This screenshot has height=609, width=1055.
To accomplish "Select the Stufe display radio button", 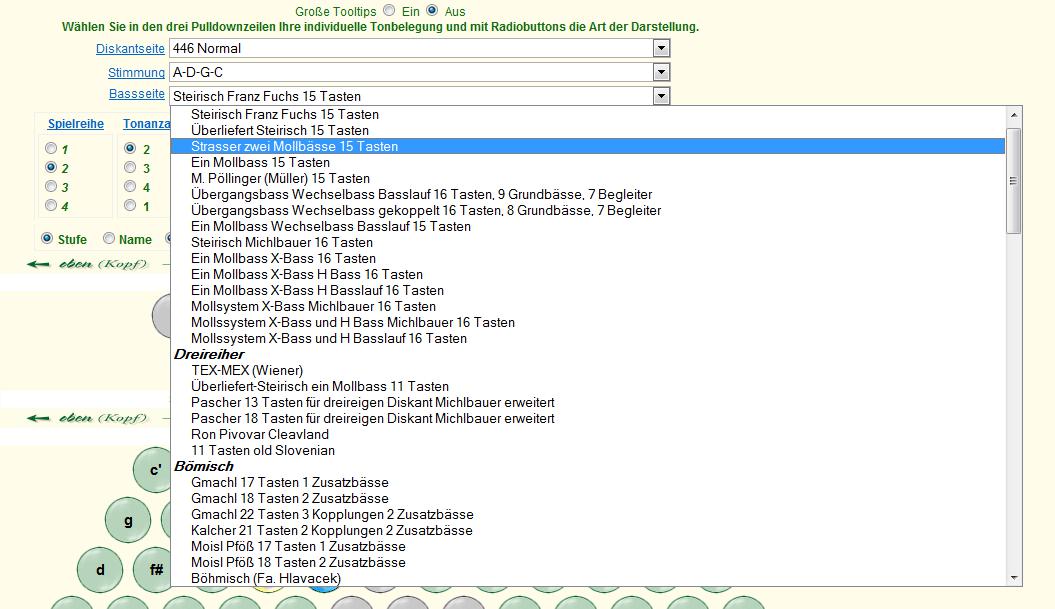I will click(47, 239).
